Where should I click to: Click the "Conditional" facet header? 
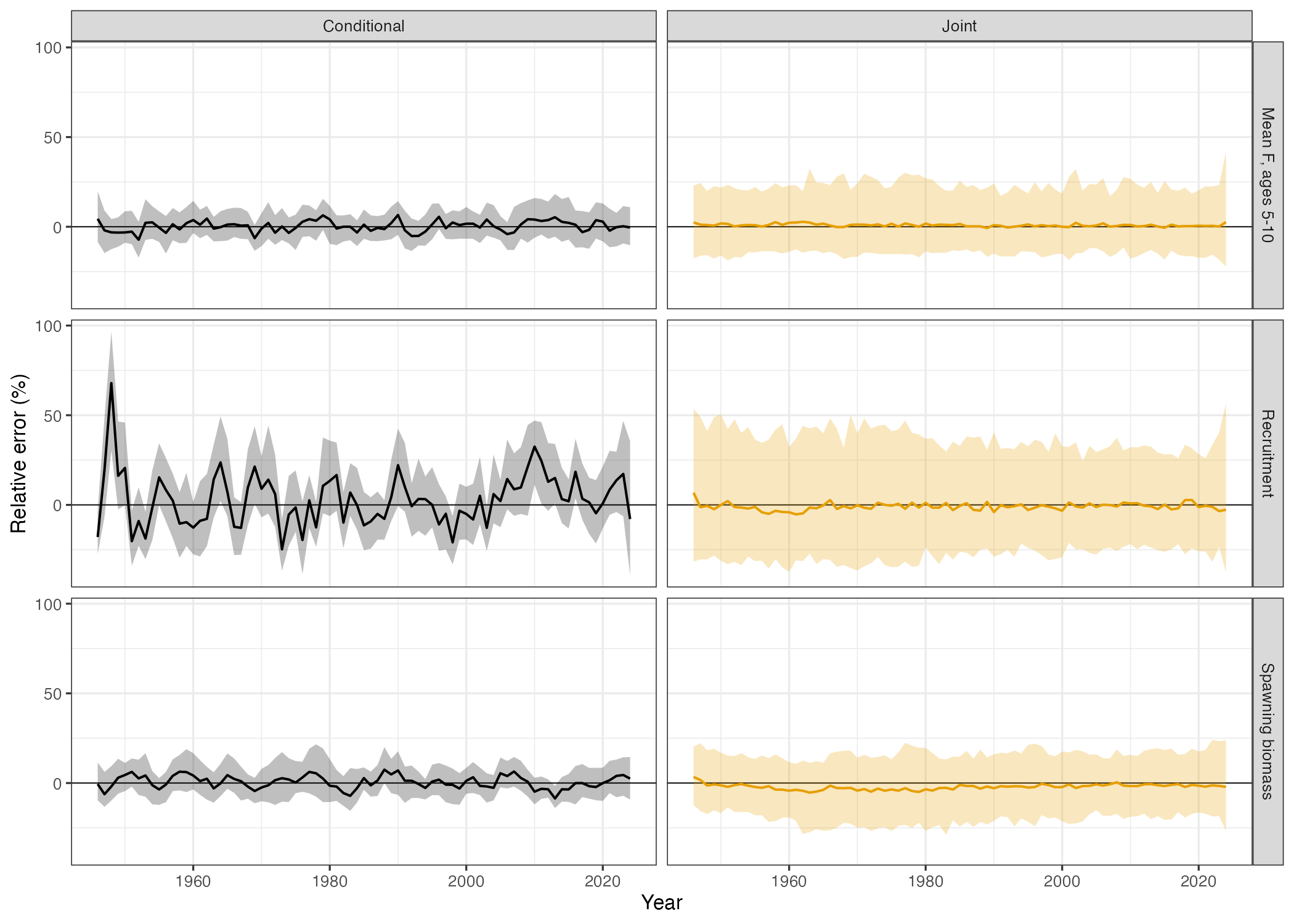pyautogui.click(x=364, y=26)
